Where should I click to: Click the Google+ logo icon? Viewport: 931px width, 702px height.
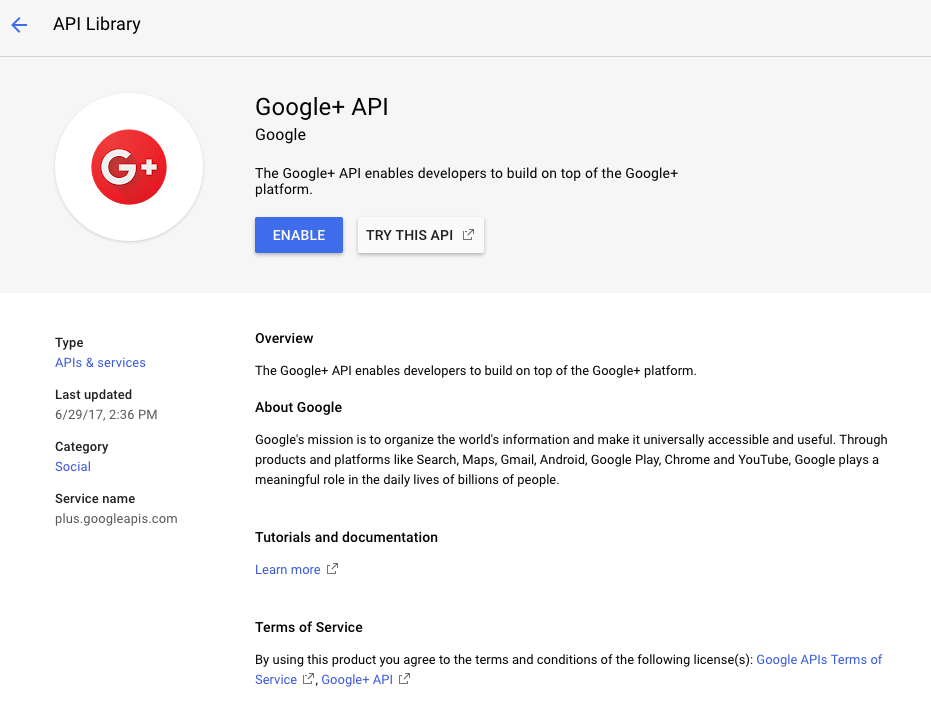(x=129, y=167)
